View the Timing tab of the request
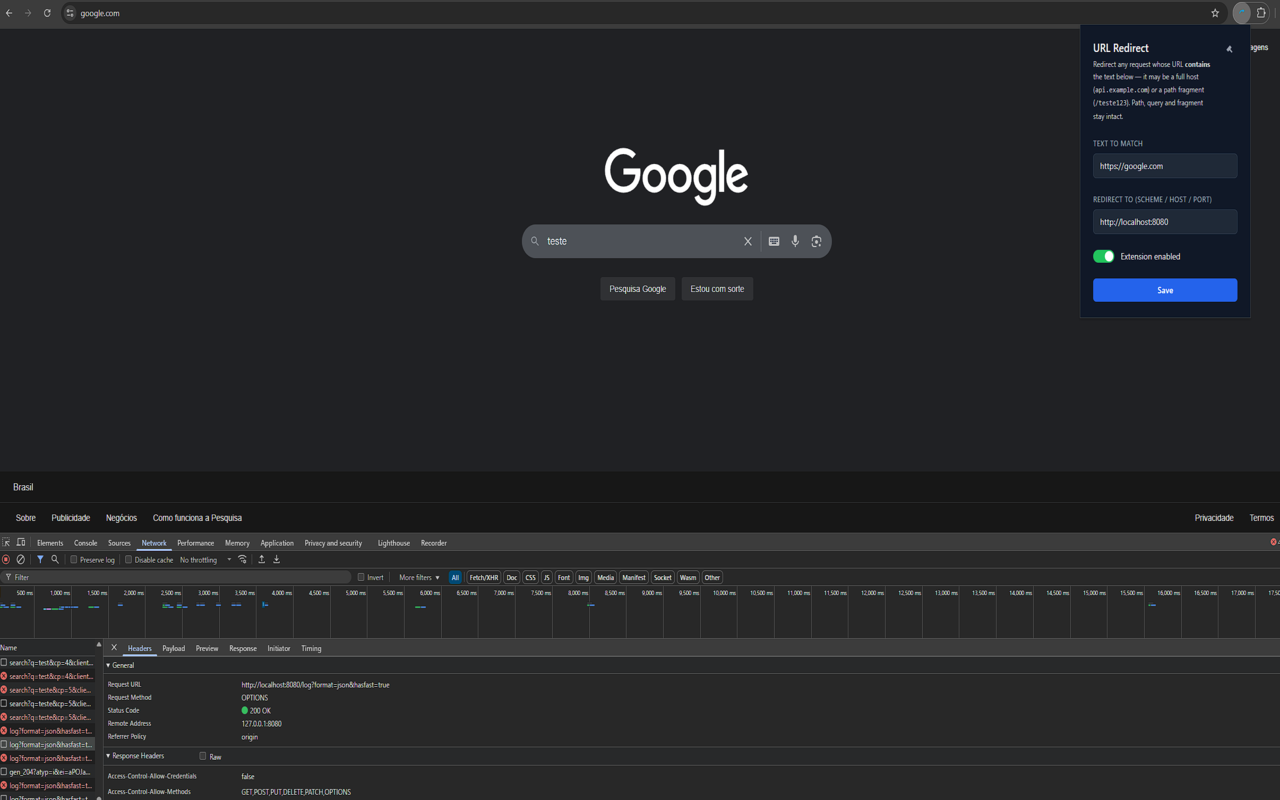The image size is (1280, 800). (311, 649)
